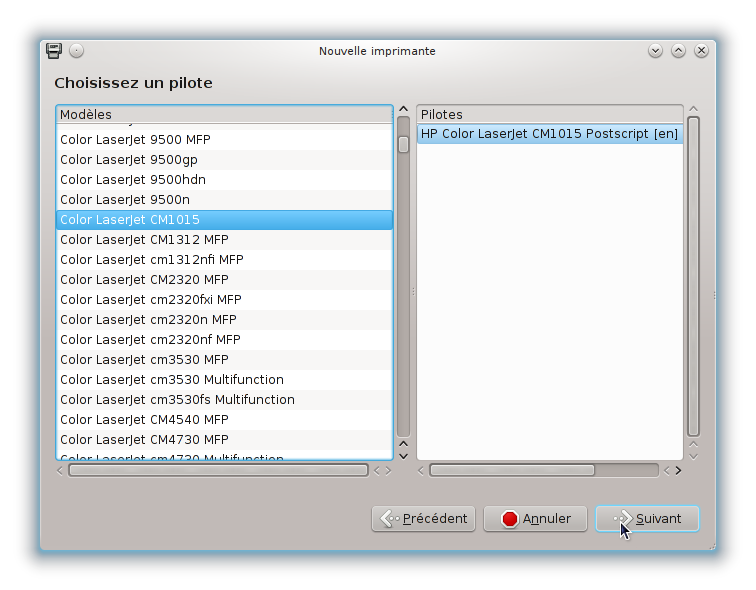Select Color LaserJet CM4730 MFP

pyautogui.click(x=224, y=440)
